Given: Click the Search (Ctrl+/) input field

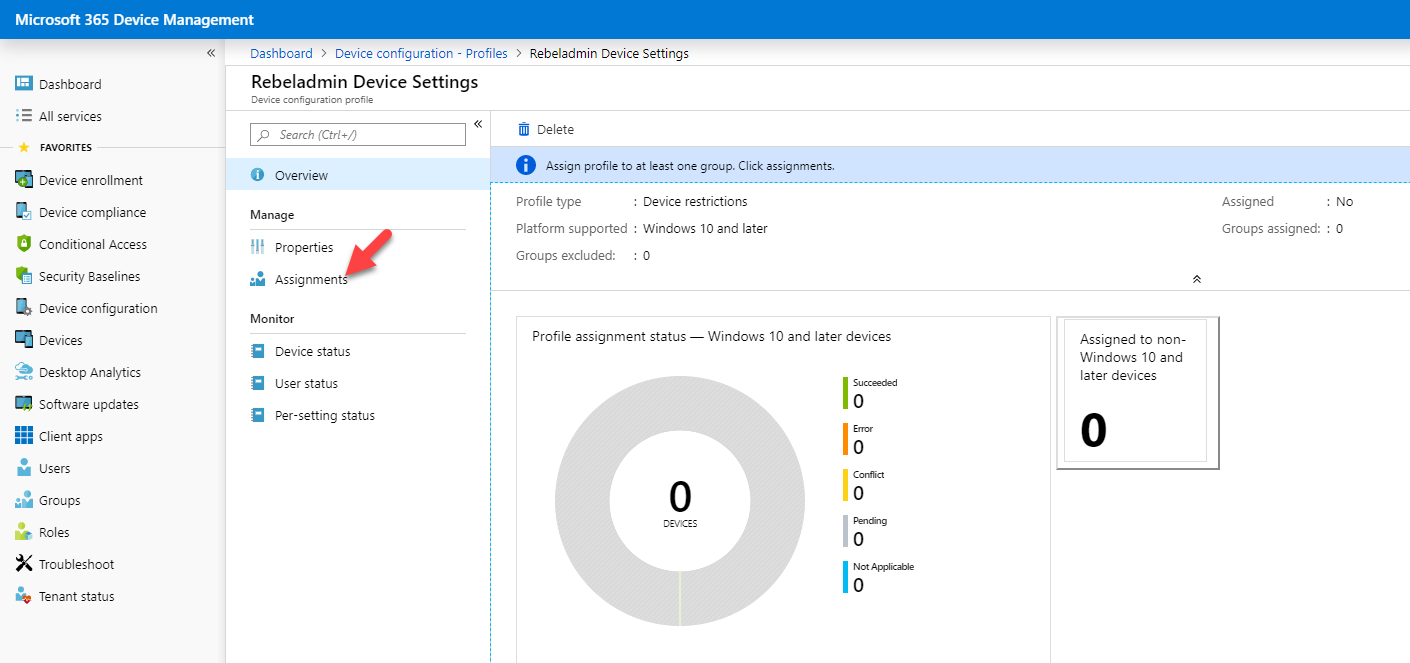Looking at the screenshot, I should point(358,135).
